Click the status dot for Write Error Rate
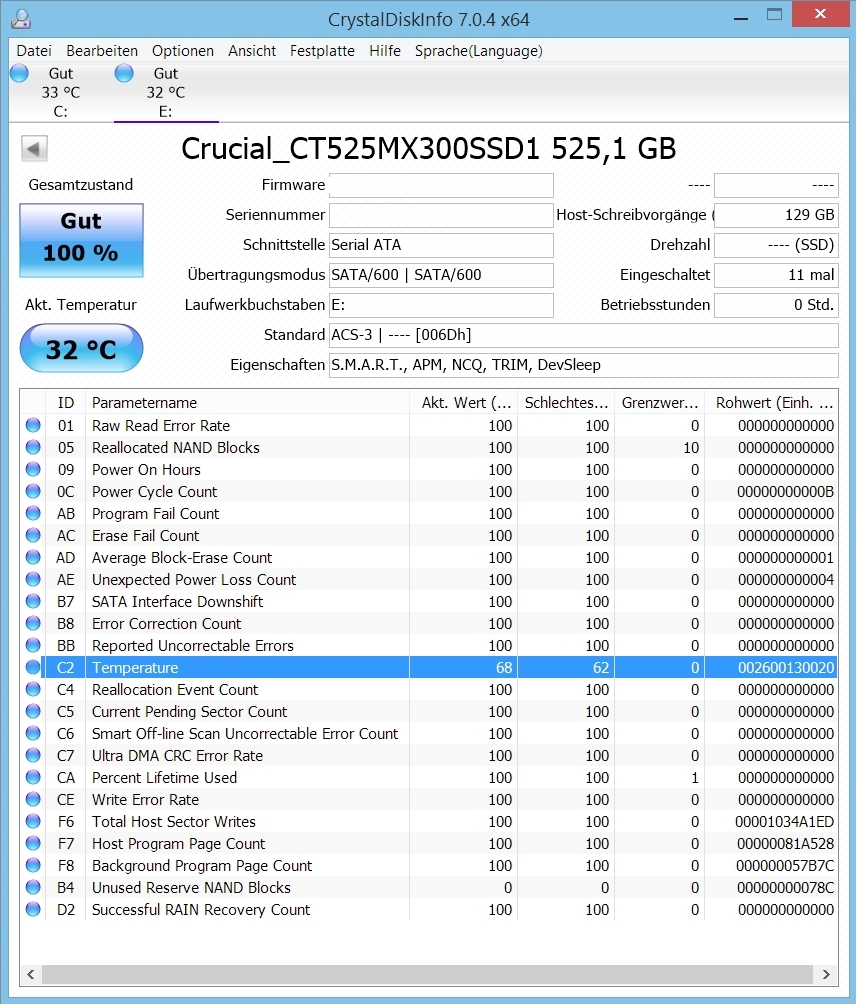856x1004 pixels. [33, 799]
